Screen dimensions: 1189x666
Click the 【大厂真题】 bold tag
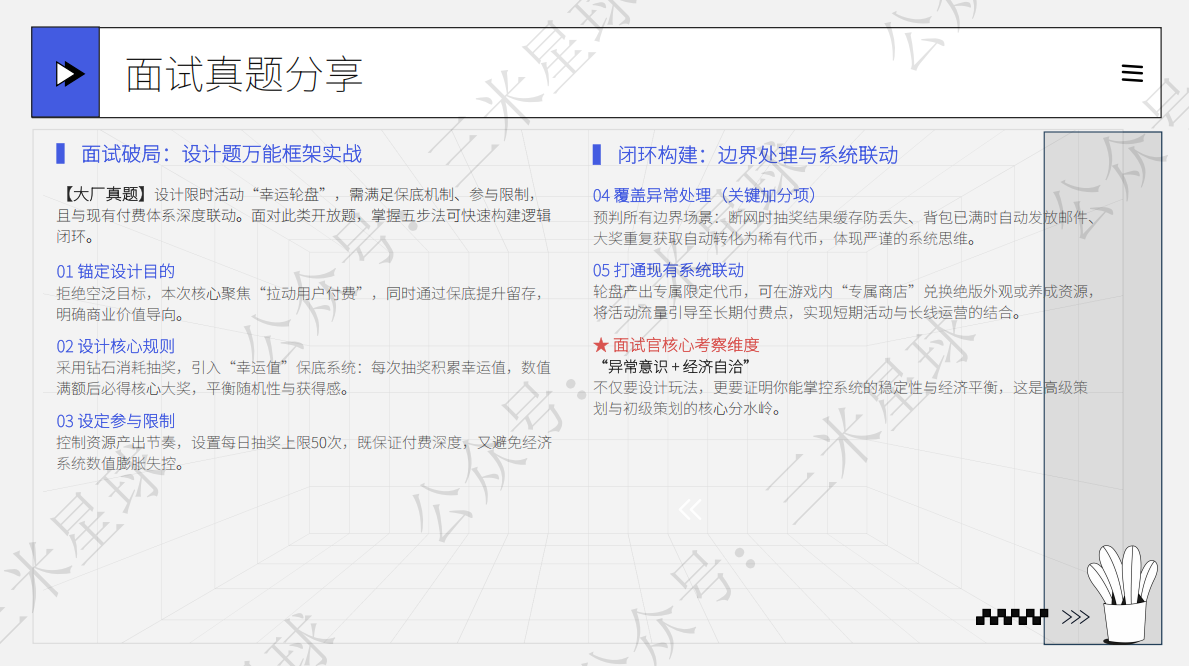click(105, 195)
